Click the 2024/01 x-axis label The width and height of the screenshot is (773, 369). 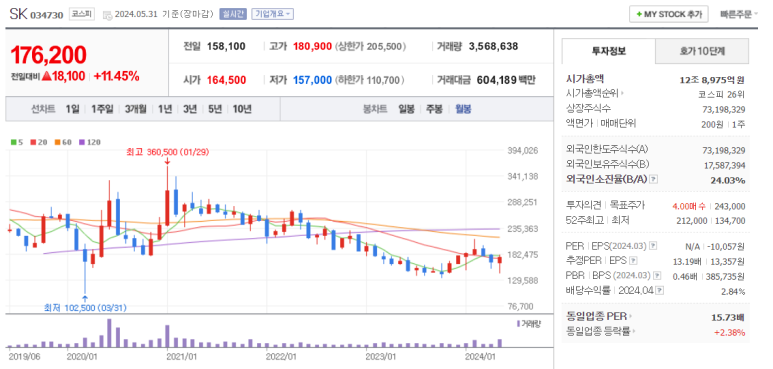[x=481, y=355]
